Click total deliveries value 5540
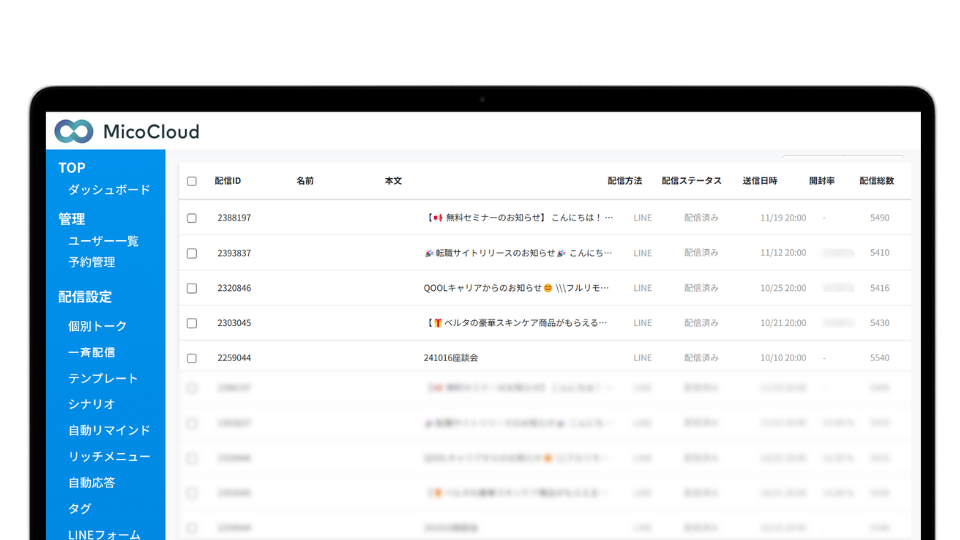The image size is (960, 540). (x=880, y=358)
